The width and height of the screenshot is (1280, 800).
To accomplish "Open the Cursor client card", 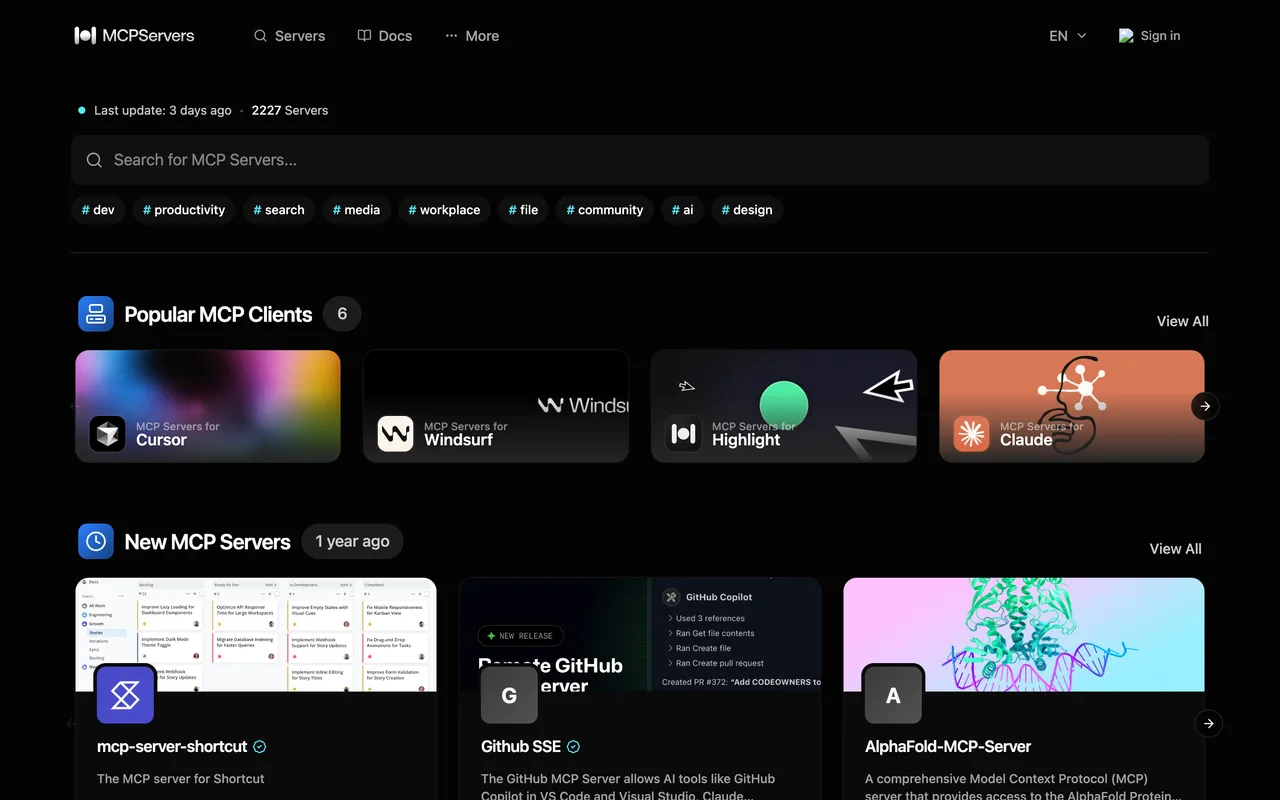I will [208, 406].
